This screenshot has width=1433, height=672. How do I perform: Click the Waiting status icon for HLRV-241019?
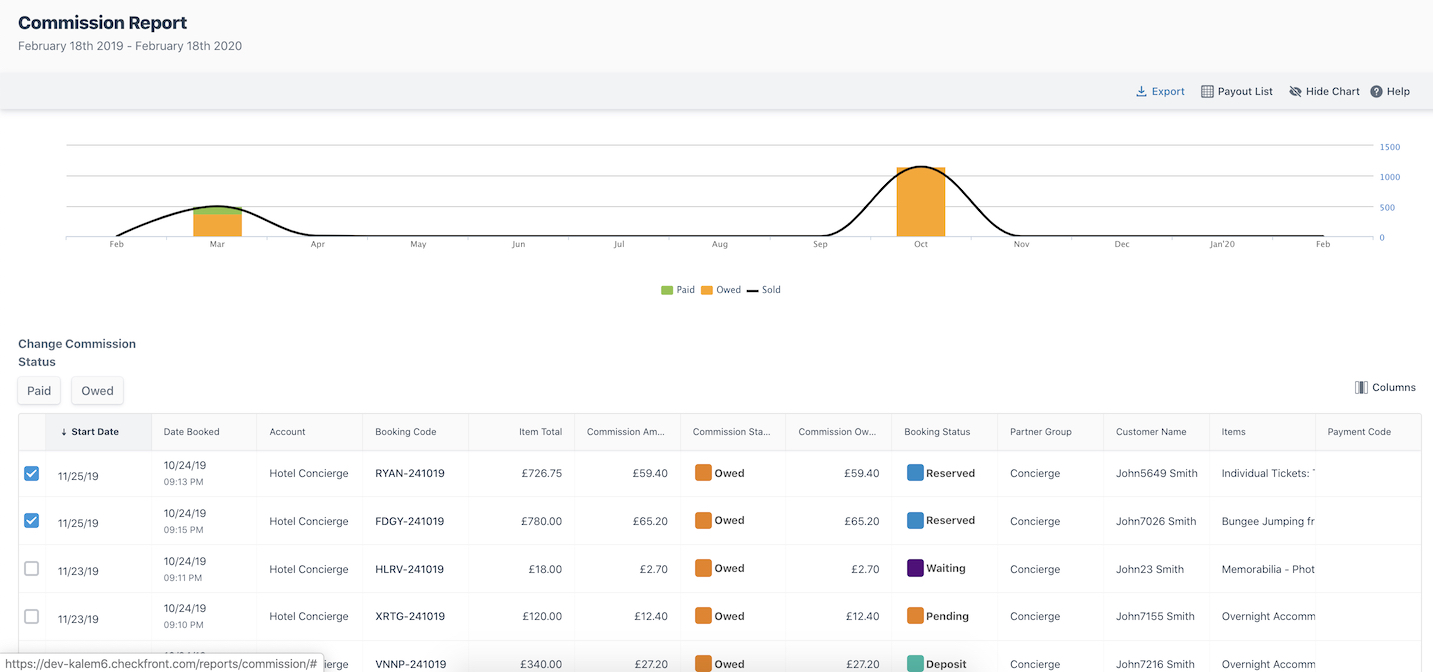click(x=915, y=568)
